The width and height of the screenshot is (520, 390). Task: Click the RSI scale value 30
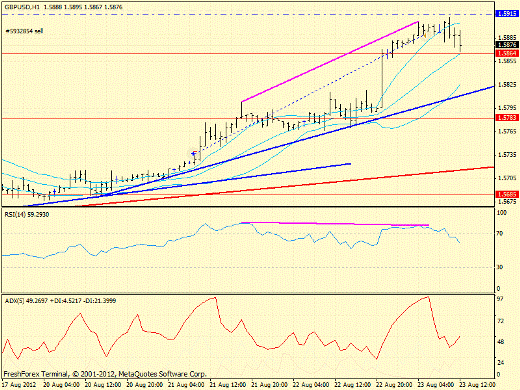click(499, 267)
